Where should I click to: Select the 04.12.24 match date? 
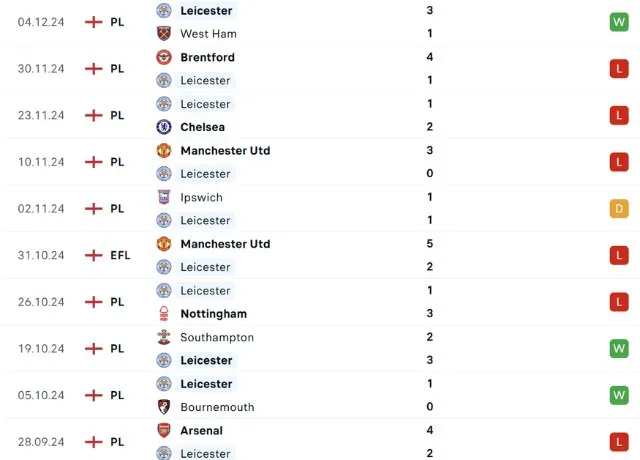(x=41, y=22)
